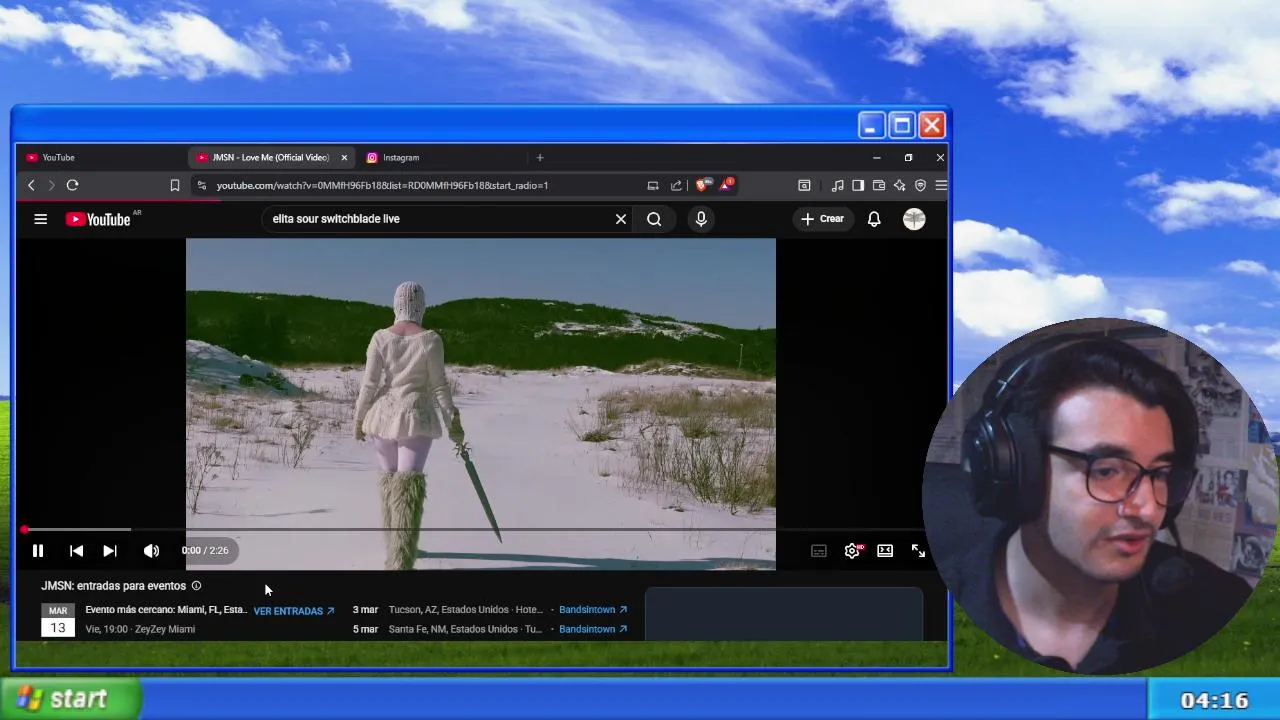Image resolution: width=1280 pixels, height=720 pixels.
Task: Enter fullscreen video mode
Action: pos(918,551)
